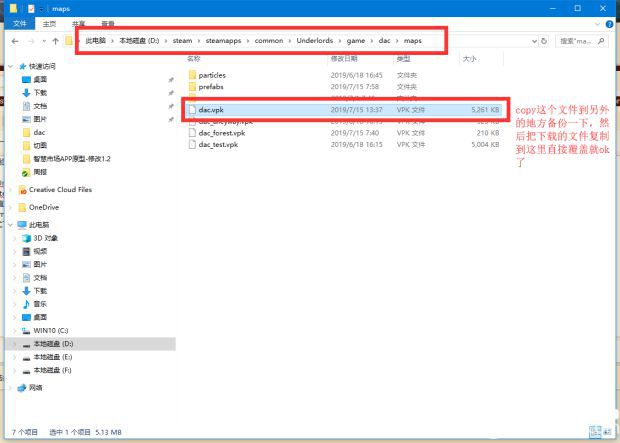Open 本地磁盘 (F:) drive

coord(52,370)
